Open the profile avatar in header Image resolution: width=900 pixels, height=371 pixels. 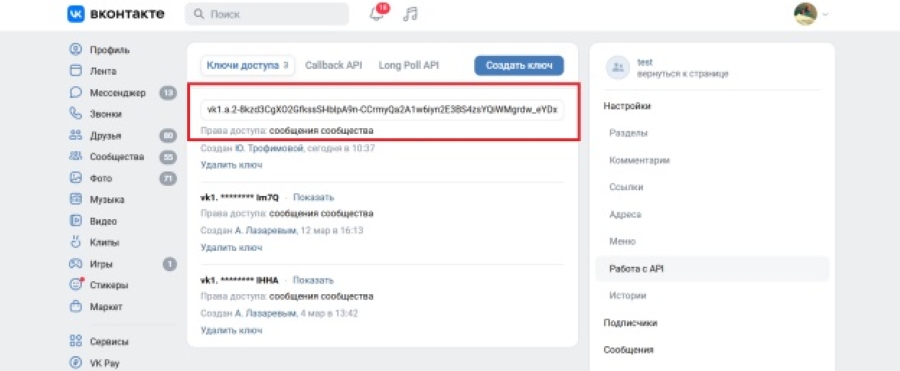(x=805, y=14)
